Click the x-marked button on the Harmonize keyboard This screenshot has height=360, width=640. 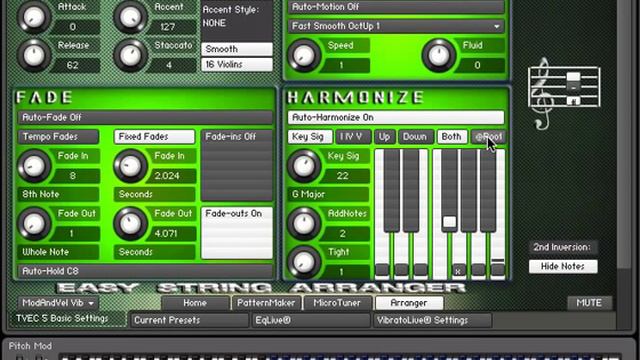click(x=458, y=270)
